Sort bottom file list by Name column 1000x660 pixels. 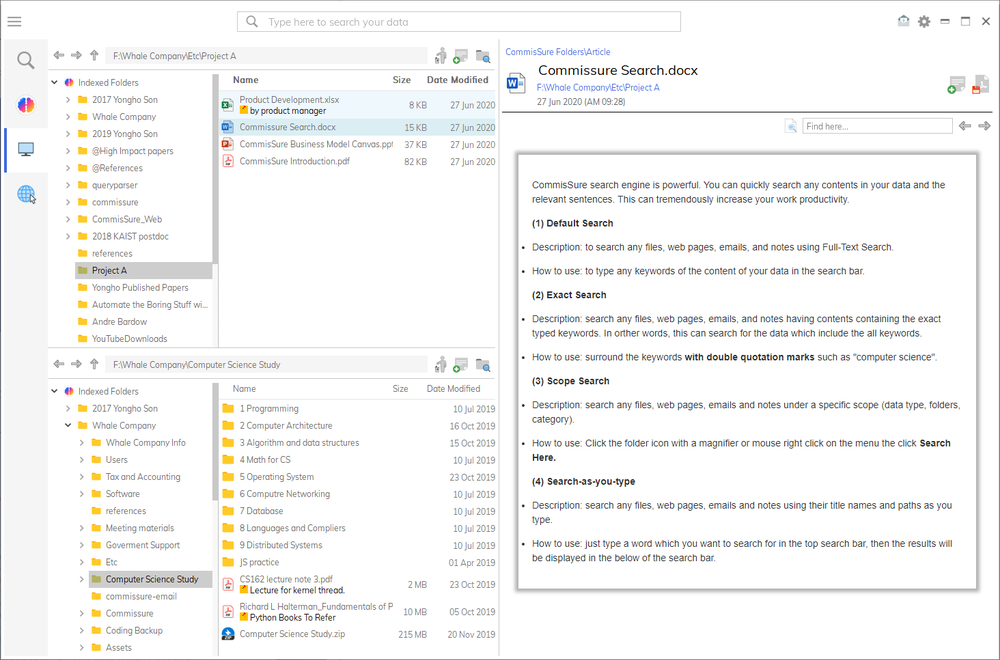244,388
